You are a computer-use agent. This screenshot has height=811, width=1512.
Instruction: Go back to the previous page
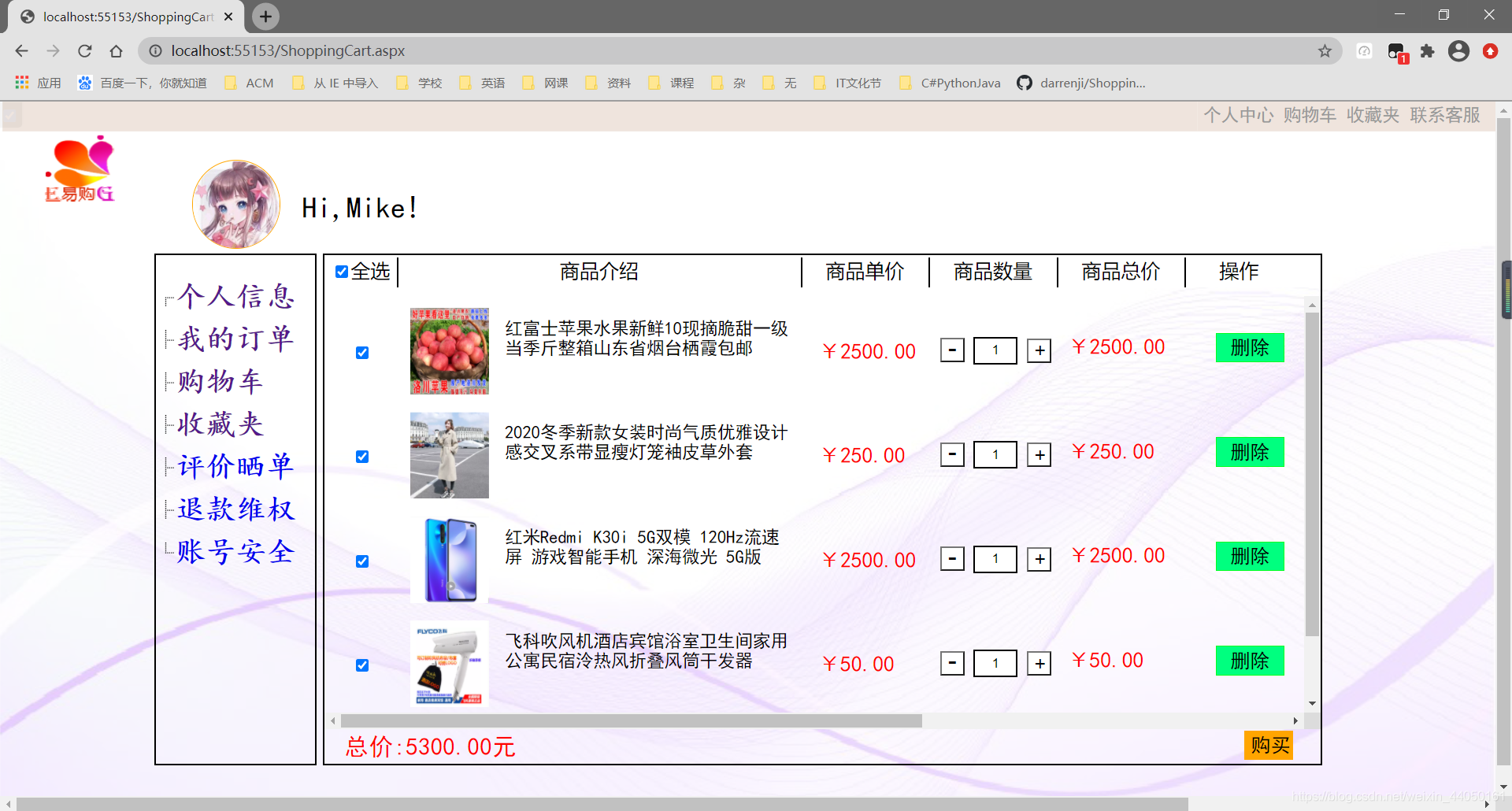pyautogui.click(x=21, y=51)
